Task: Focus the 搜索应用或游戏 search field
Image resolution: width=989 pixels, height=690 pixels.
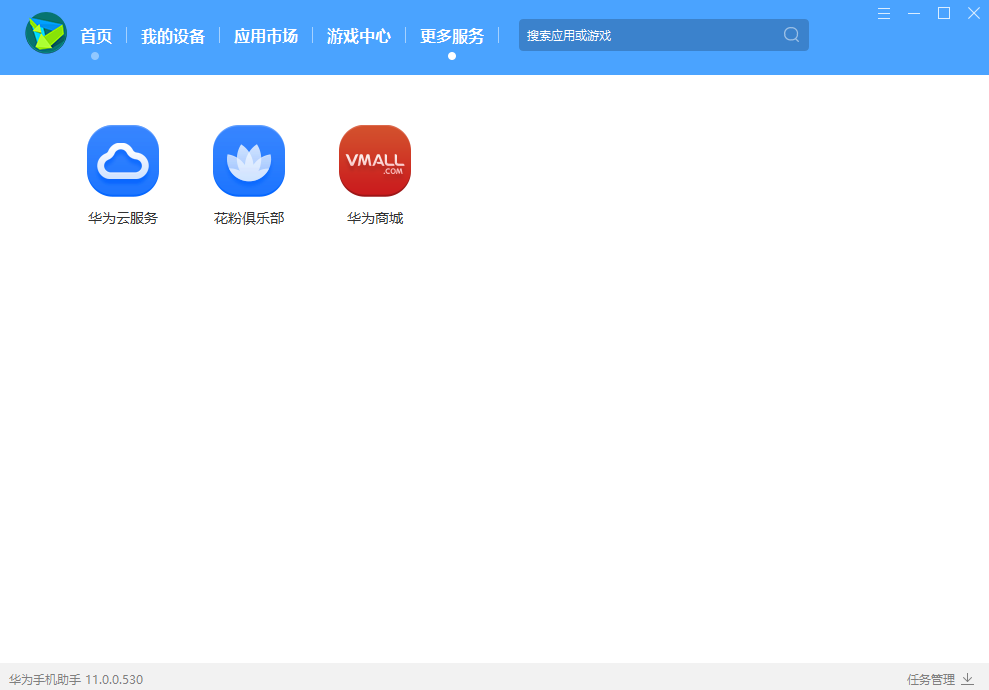Action: click(x=664, y=35)
